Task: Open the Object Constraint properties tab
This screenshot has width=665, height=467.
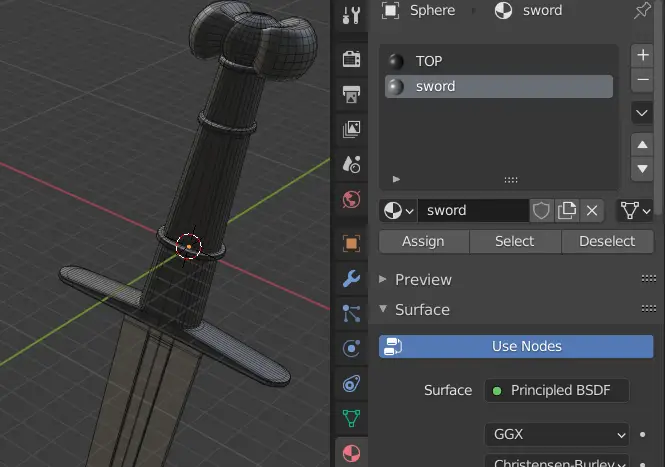Action: click(x=351, y=384)
